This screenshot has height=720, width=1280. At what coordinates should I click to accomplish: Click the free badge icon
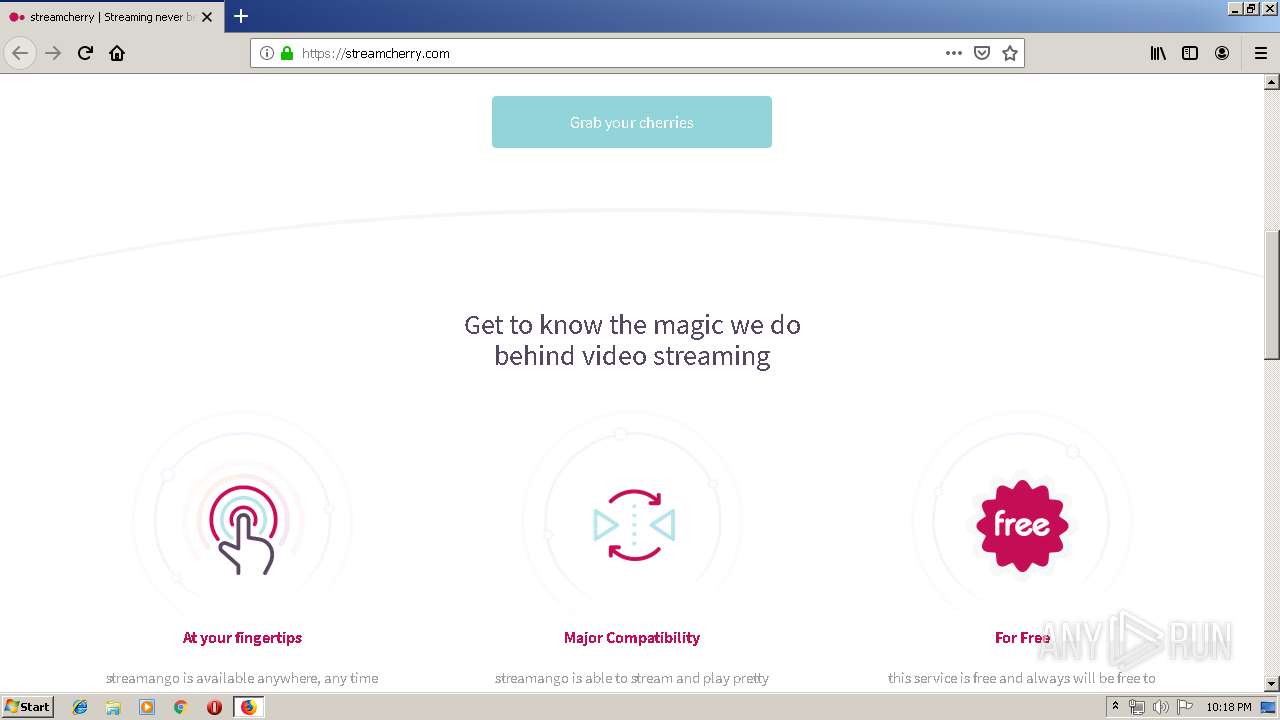(x=1021, y=525)
